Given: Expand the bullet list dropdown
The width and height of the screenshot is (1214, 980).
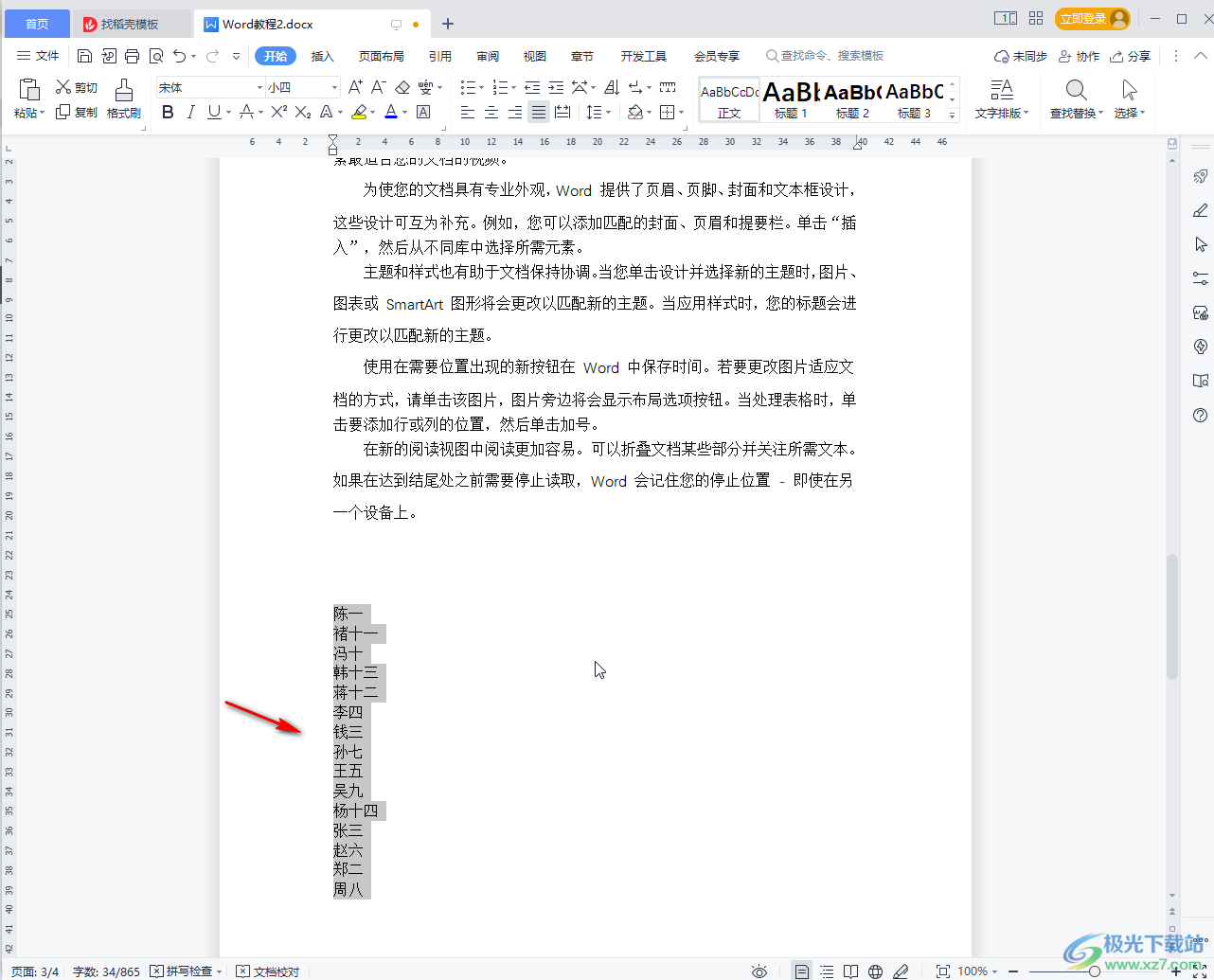Looking at the screenshot, I should [x=482, y=88].
